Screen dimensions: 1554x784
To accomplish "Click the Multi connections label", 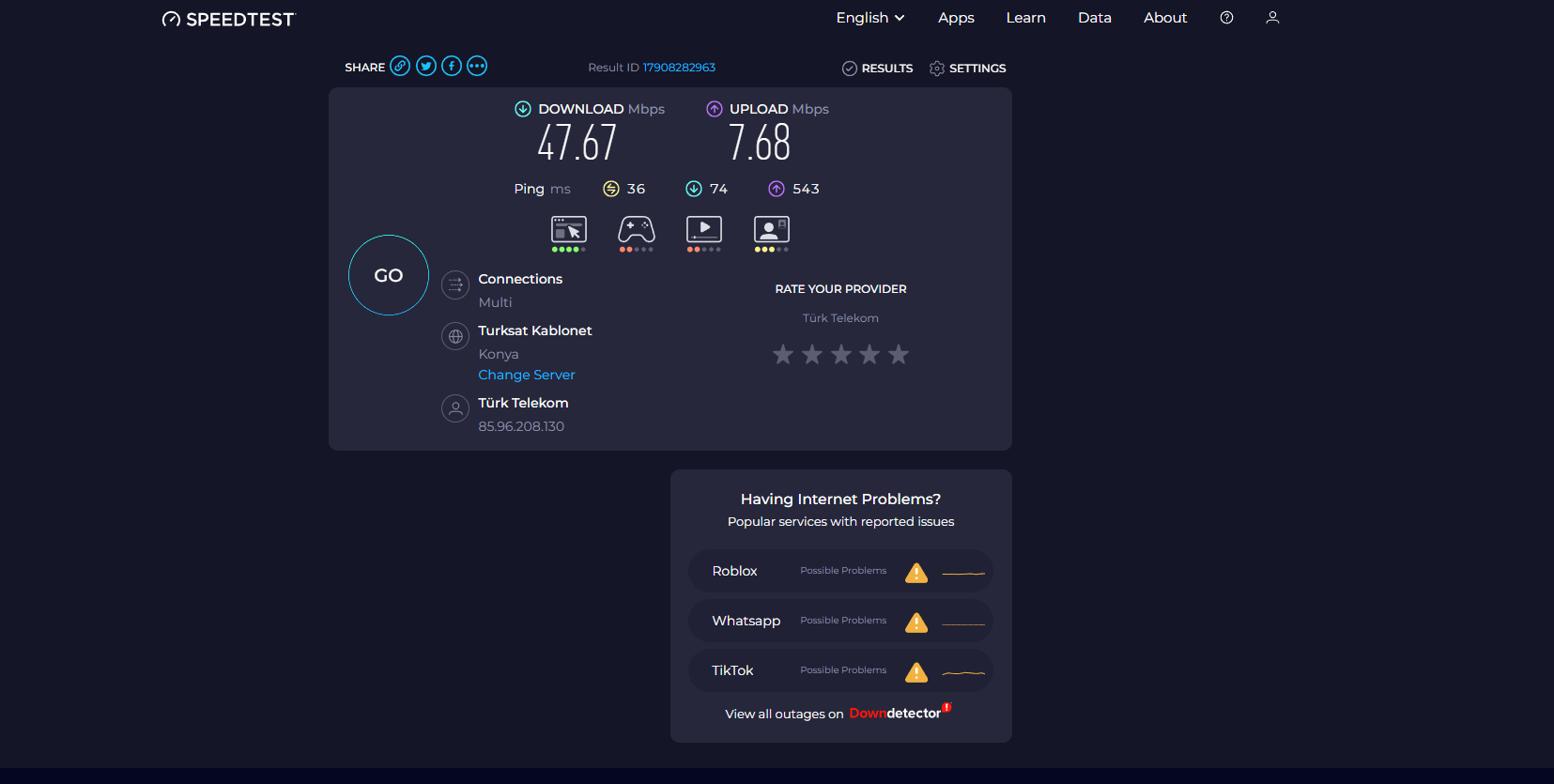I will coord(495,302).
